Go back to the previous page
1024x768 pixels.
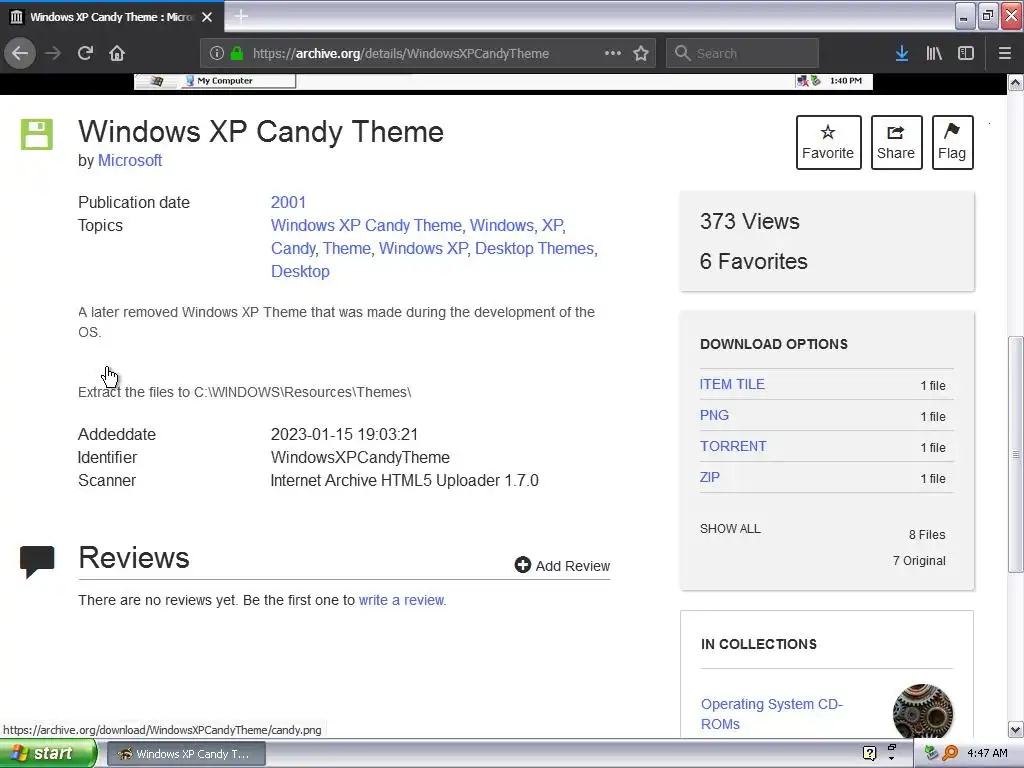click(20, 53)
